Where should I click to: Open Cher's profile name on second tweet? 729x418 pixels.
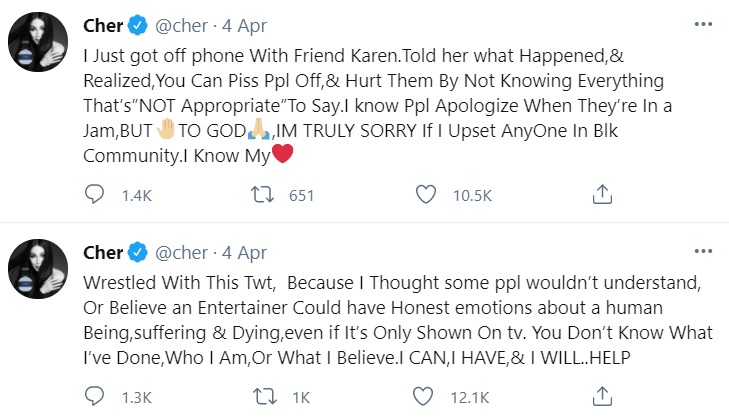(x=104, y=252)
